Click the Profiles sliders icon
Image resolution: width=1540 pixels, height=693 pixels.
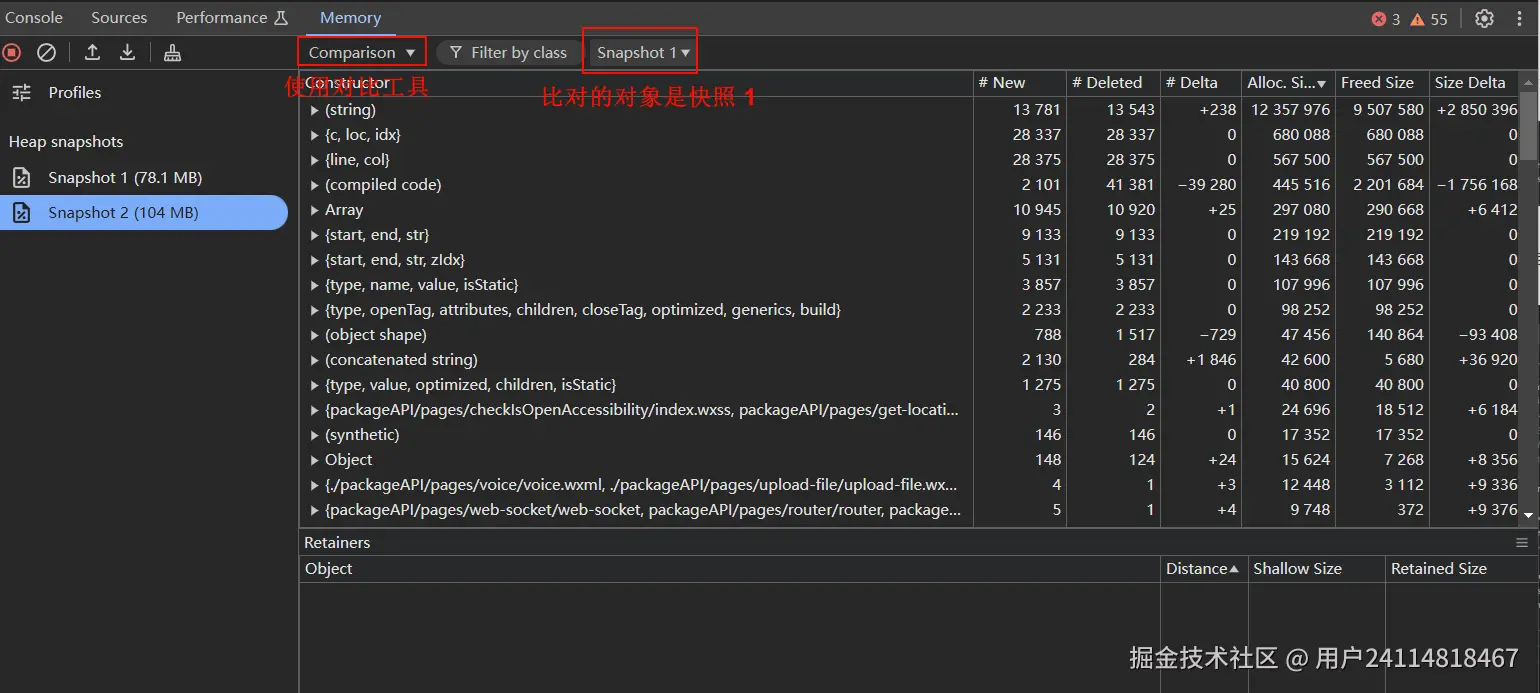(x=21, y=92)
